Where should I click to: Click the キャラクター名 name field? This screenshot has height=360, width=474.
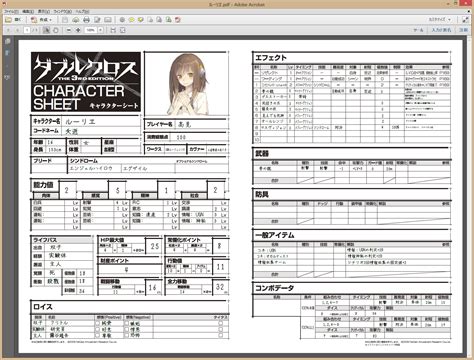tap(101, 121)
